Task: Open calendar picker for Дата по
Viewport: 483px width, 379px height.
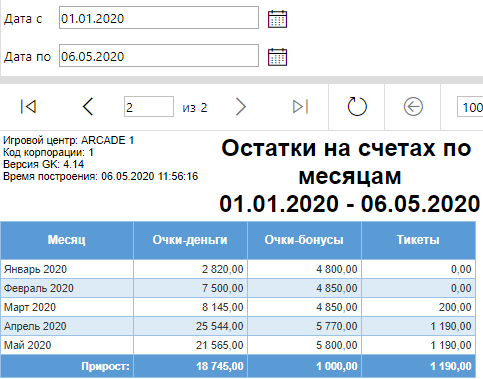Action: [x=277, y=57]
